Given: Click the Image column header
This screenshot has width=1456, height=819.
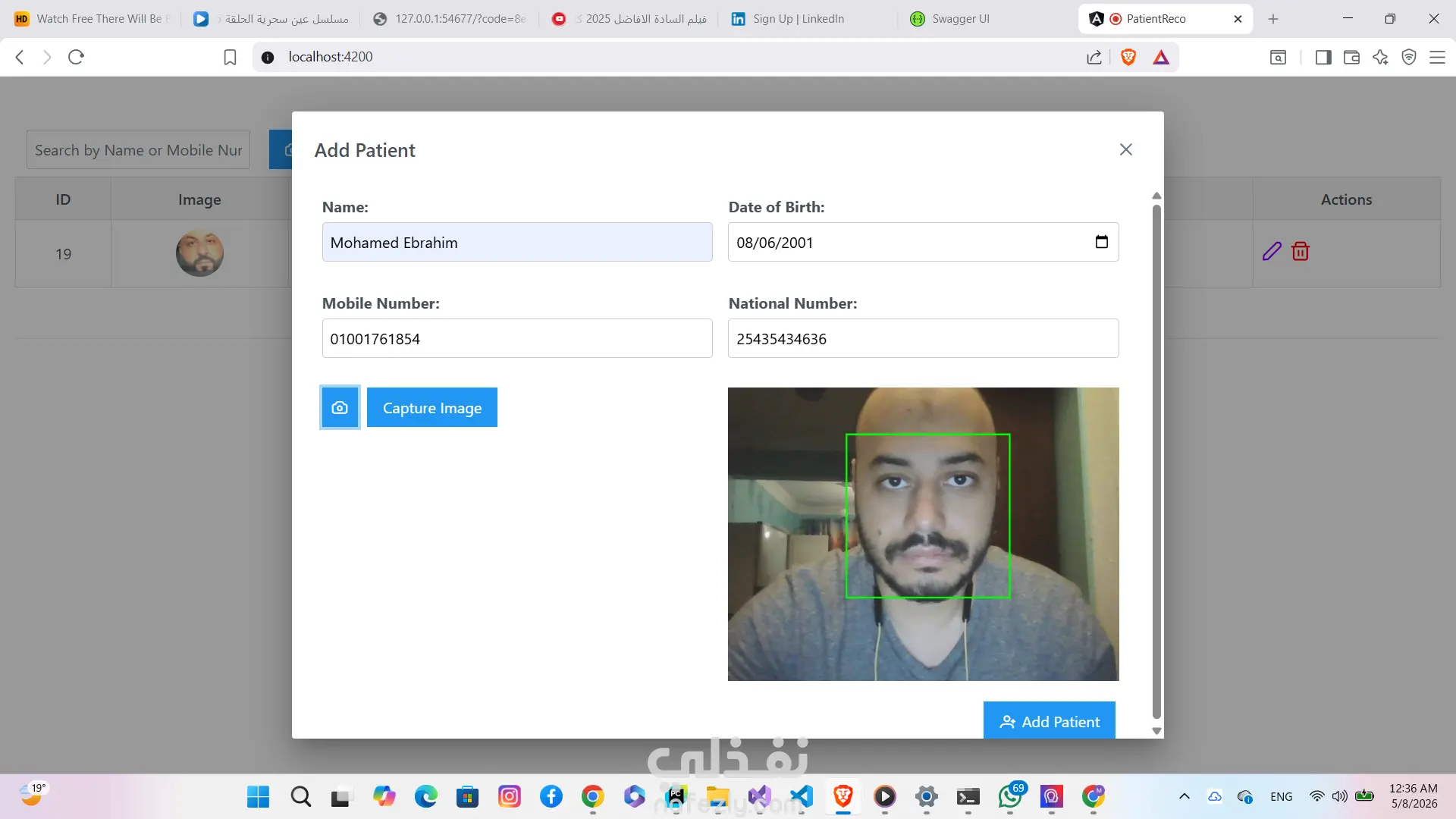Looking at the screenshot, I should click(x=199, y=199).
